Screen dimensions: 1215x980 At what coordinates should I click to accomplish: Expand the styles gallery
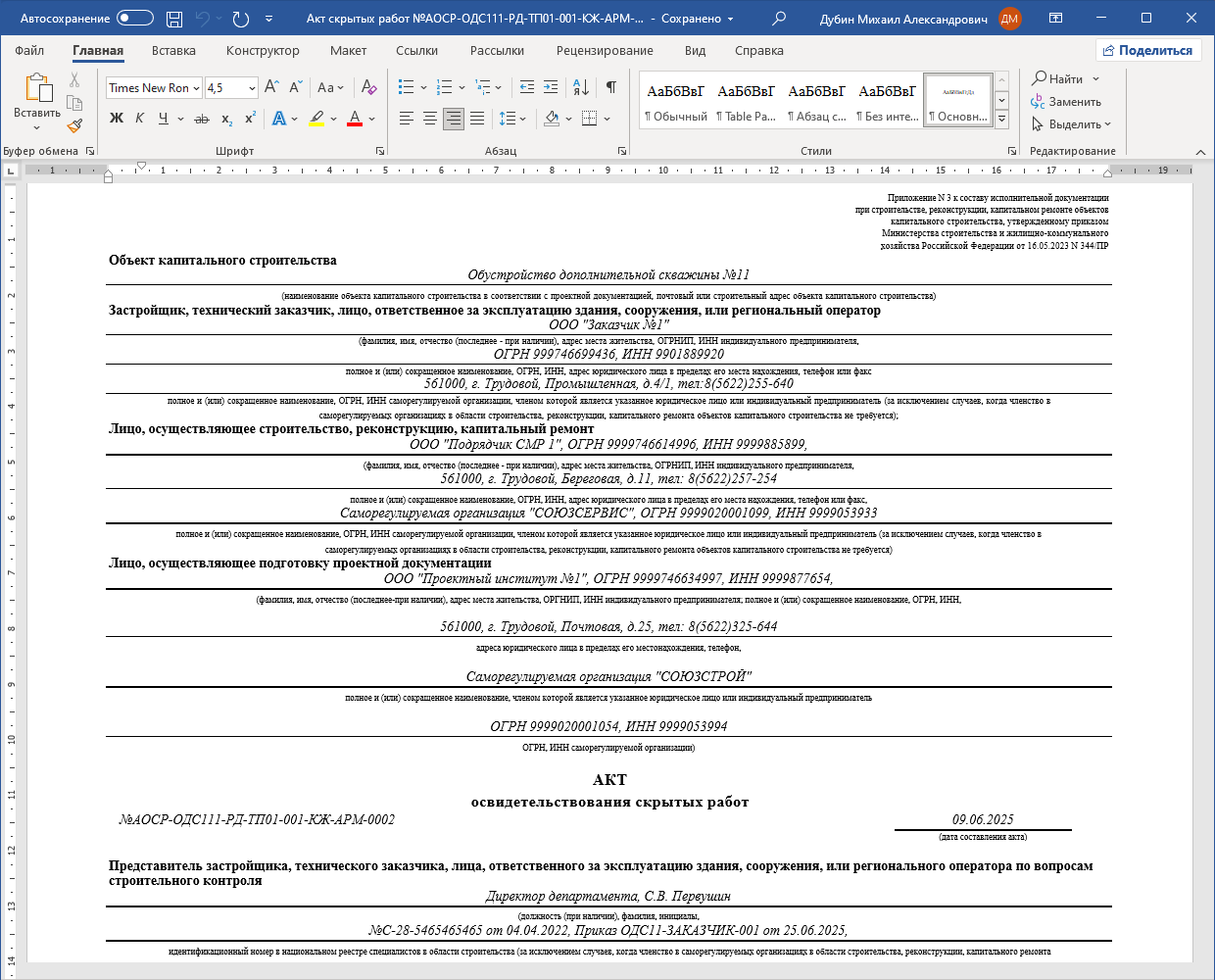click(x=1001, y=120)
